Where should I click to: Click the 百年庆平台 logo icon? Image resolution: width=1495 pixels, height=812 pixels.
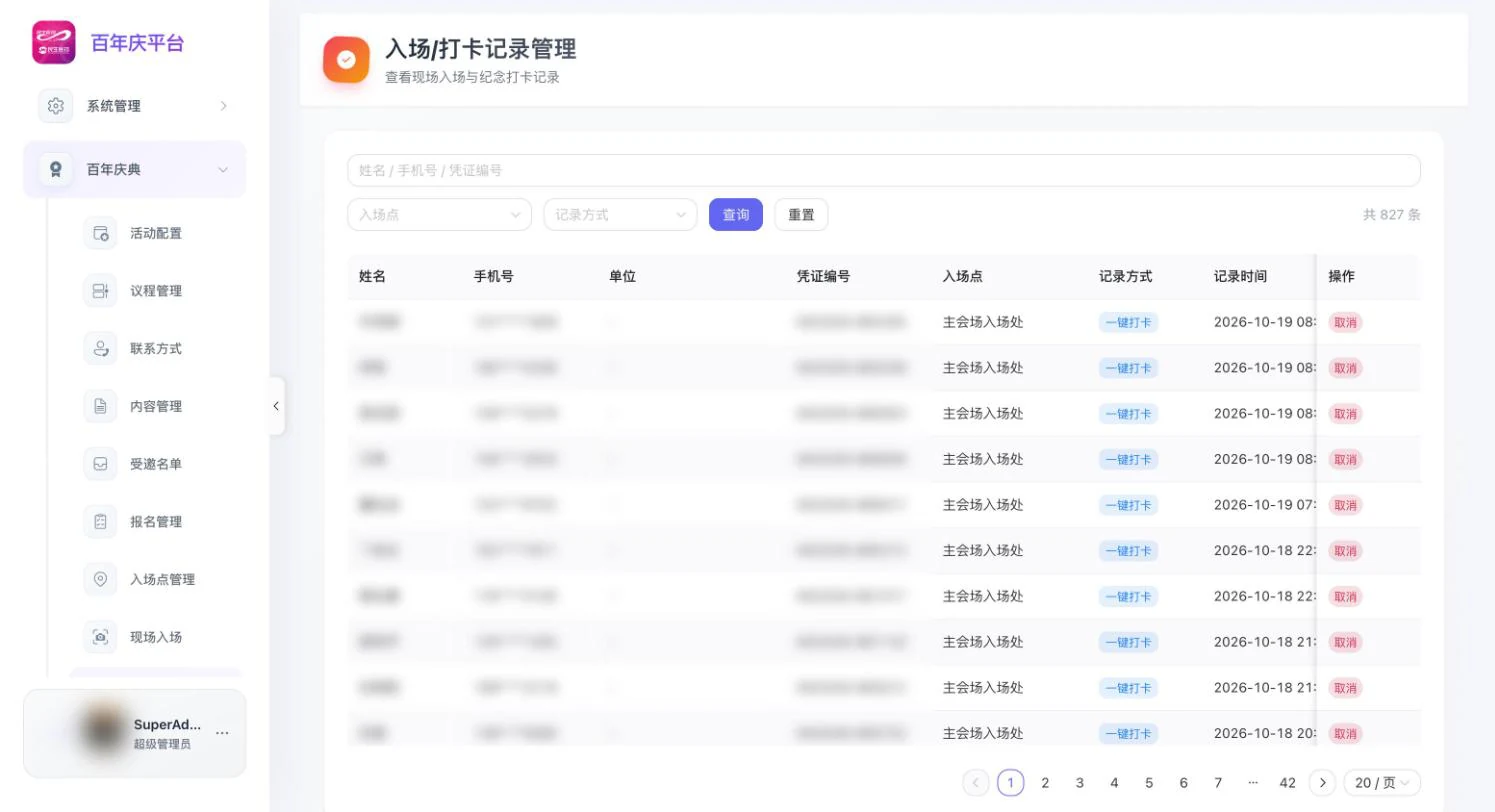pos(54,43)
